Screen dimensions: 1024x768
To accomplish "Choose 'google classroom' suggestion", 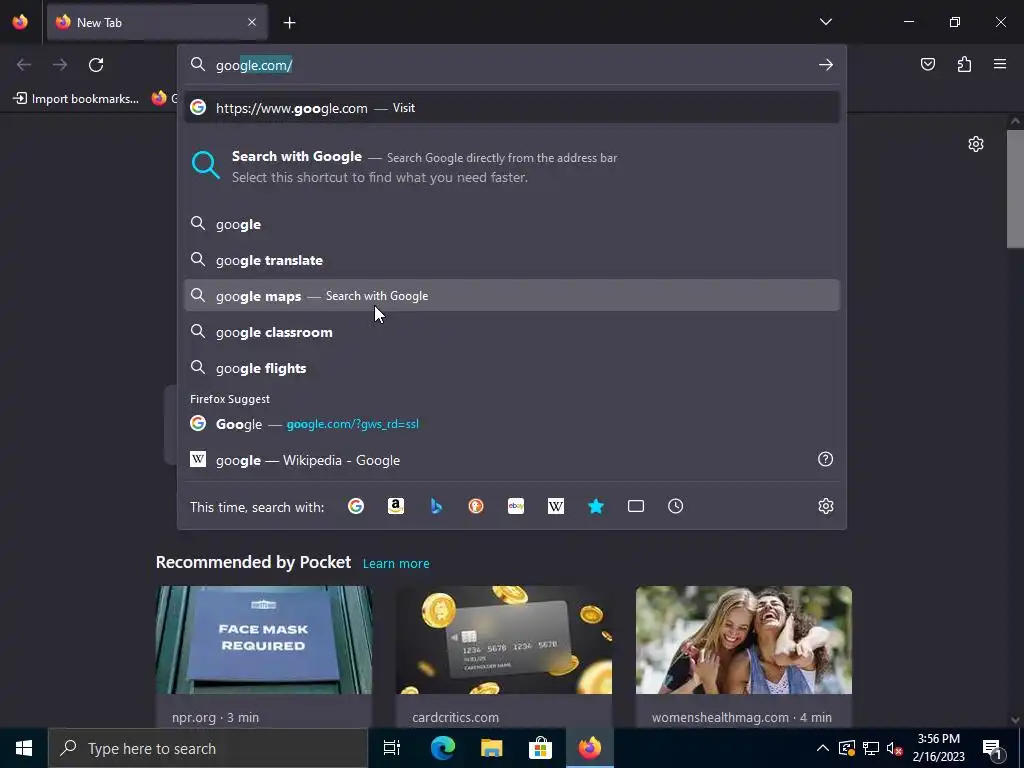I will tap(512, 332).
